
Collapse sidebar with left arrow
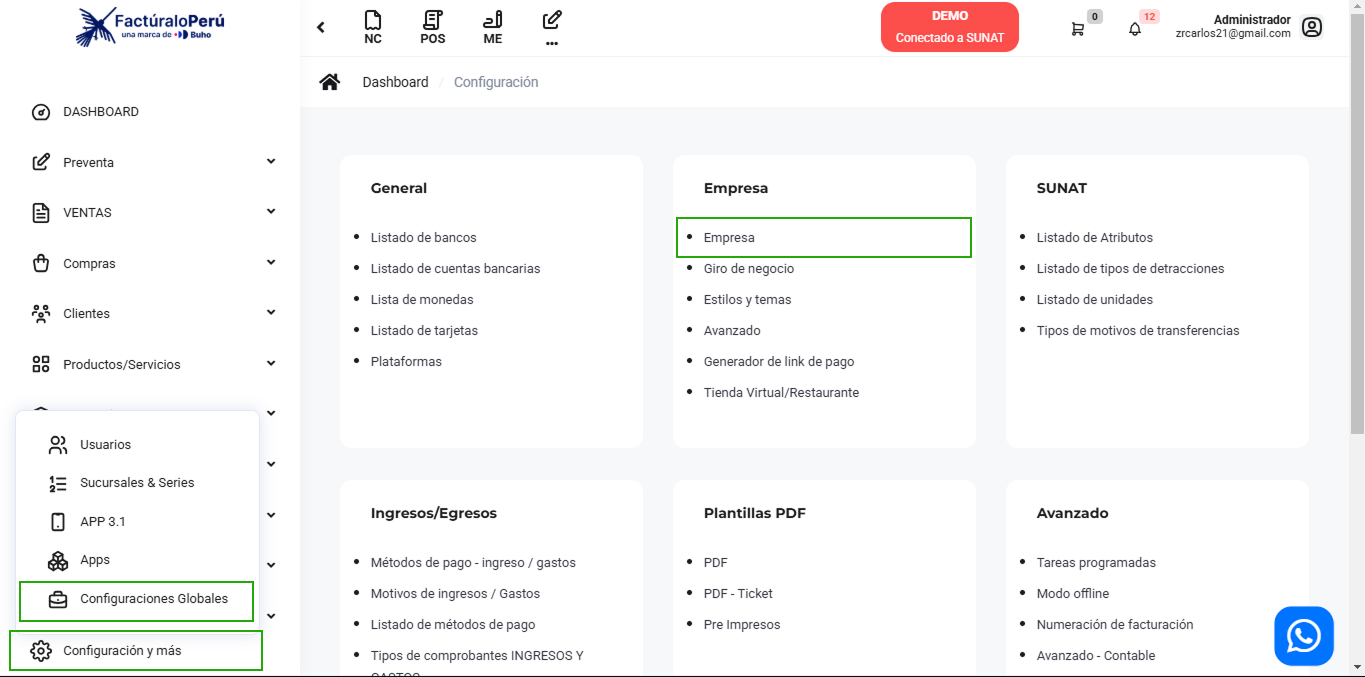pos(321,27)
